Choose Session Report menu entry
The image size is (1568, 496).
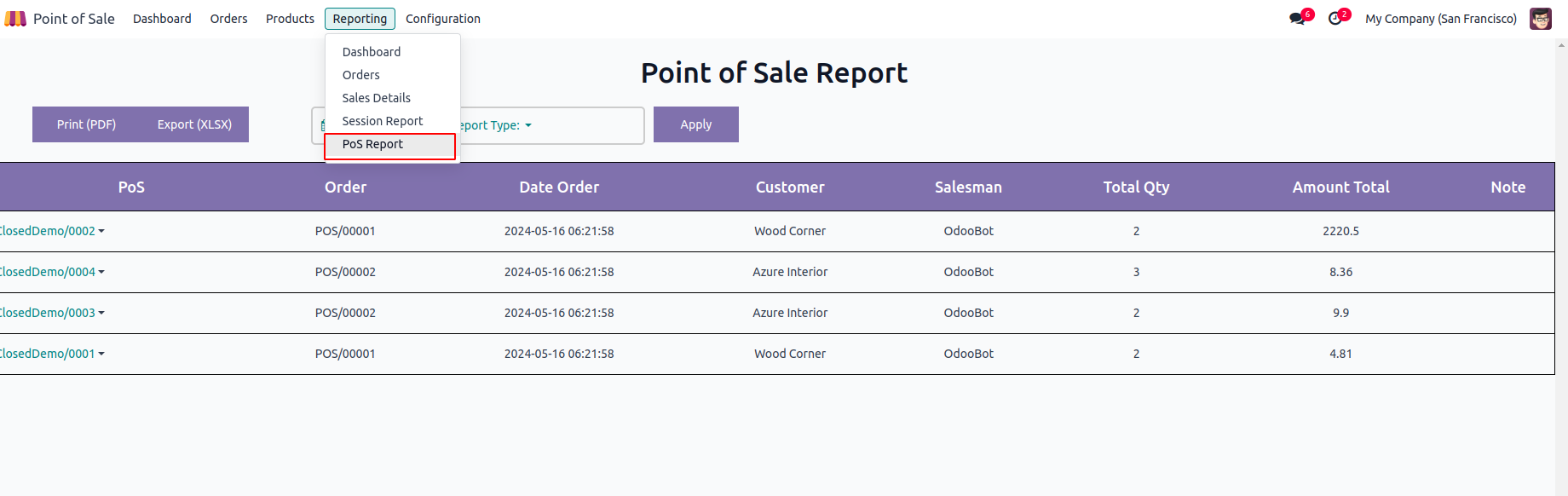382,121
